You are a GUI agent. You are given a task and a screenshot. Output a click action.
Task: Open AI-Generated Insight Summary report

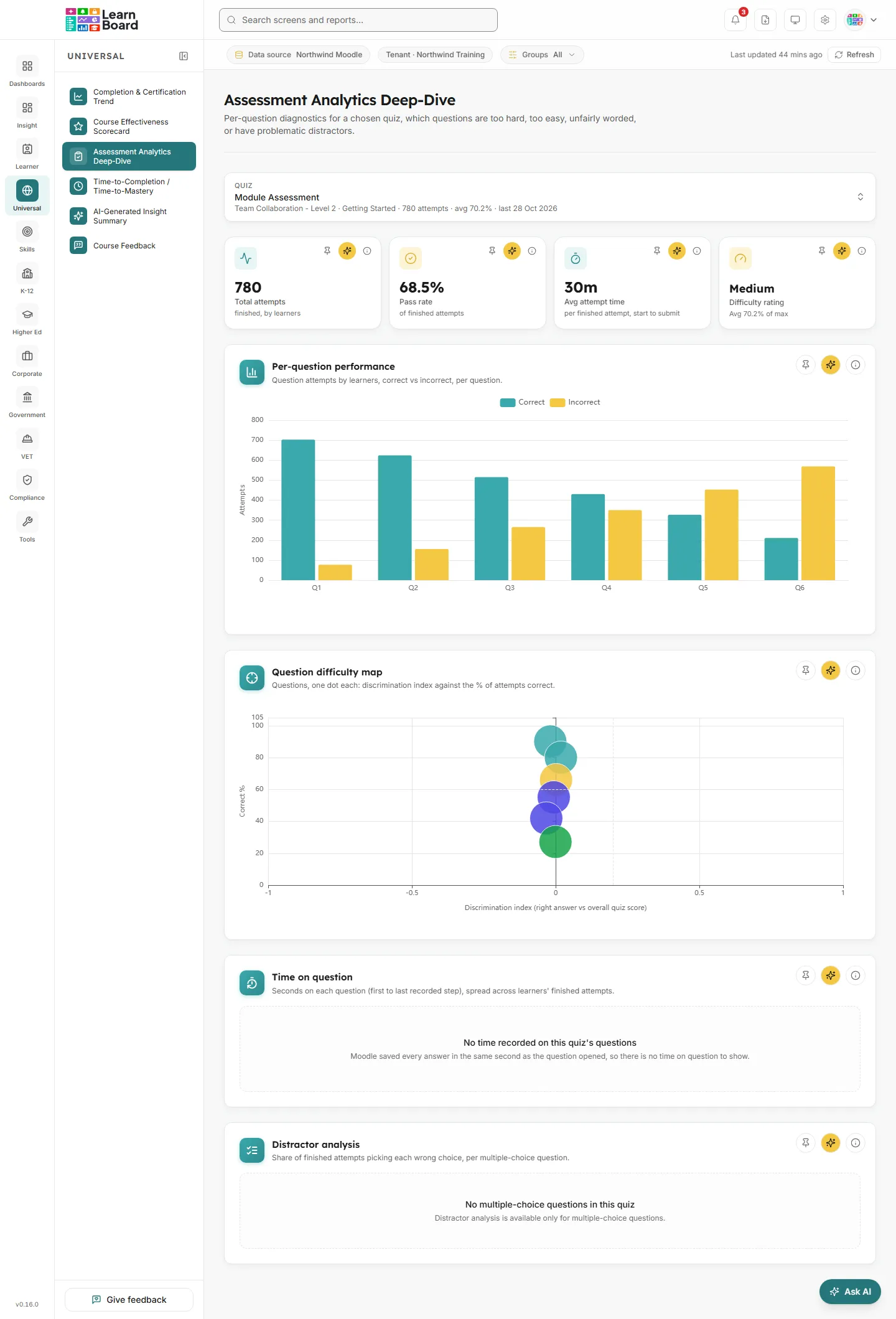click(129, 216)
